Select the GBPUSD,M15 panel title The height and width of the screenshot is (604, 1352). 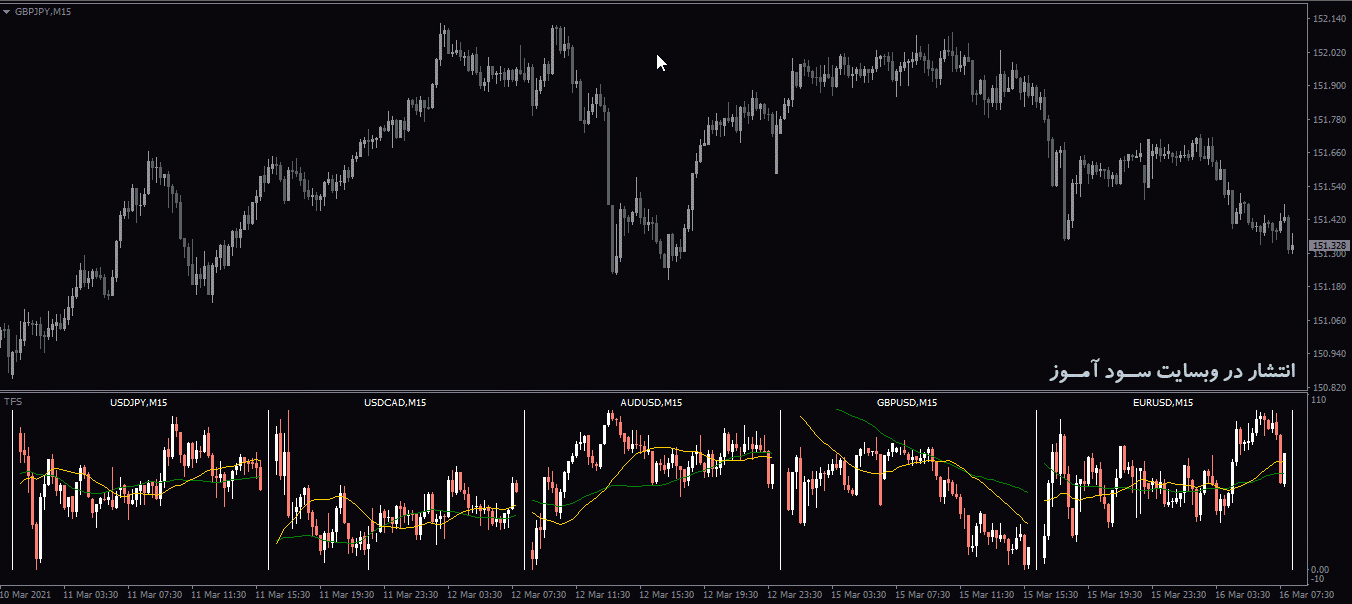tap(906, 402)
